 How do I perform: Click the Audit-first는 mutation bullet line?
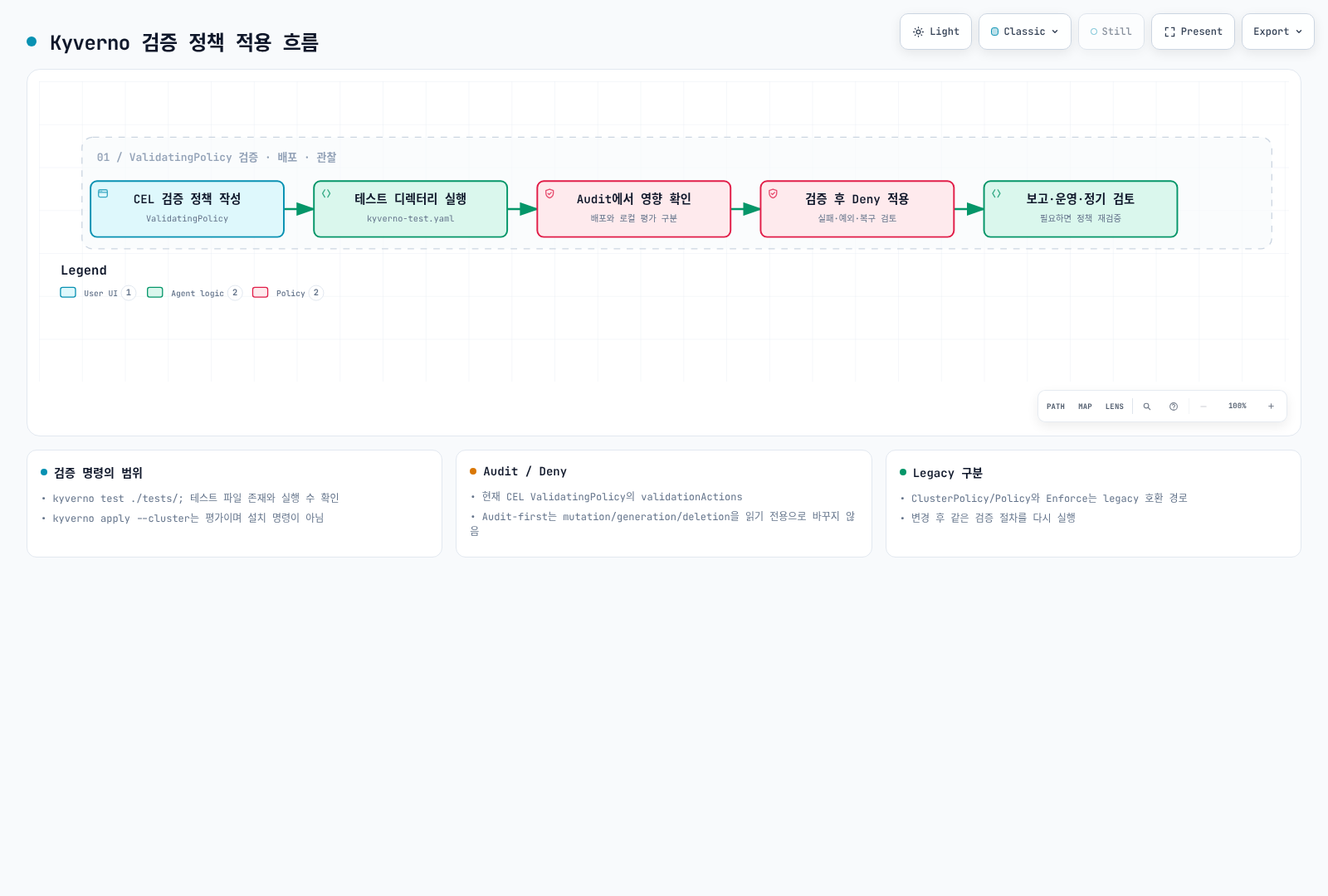[663, 523]
